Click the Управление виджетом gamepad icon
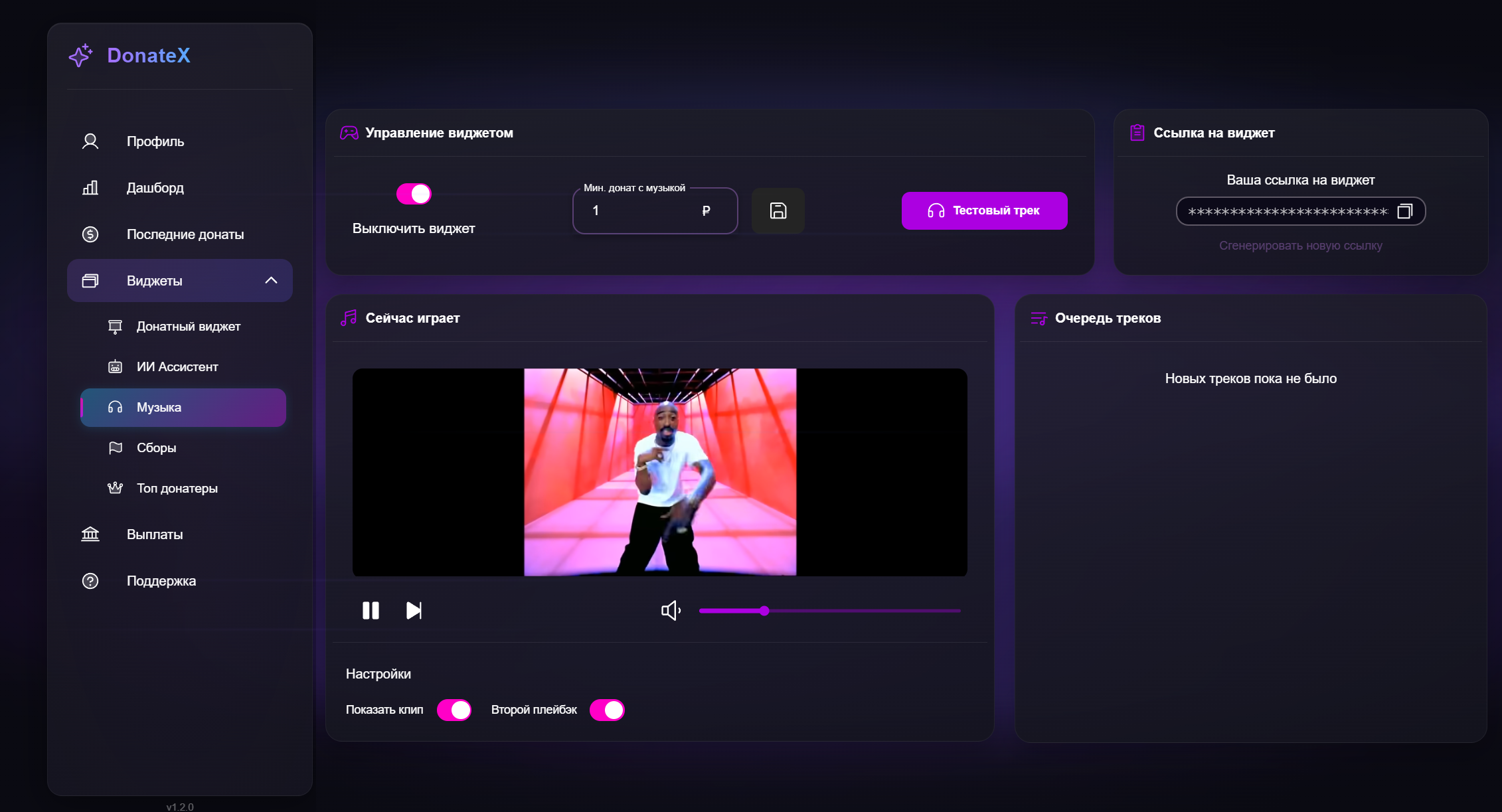 (349, 133)
